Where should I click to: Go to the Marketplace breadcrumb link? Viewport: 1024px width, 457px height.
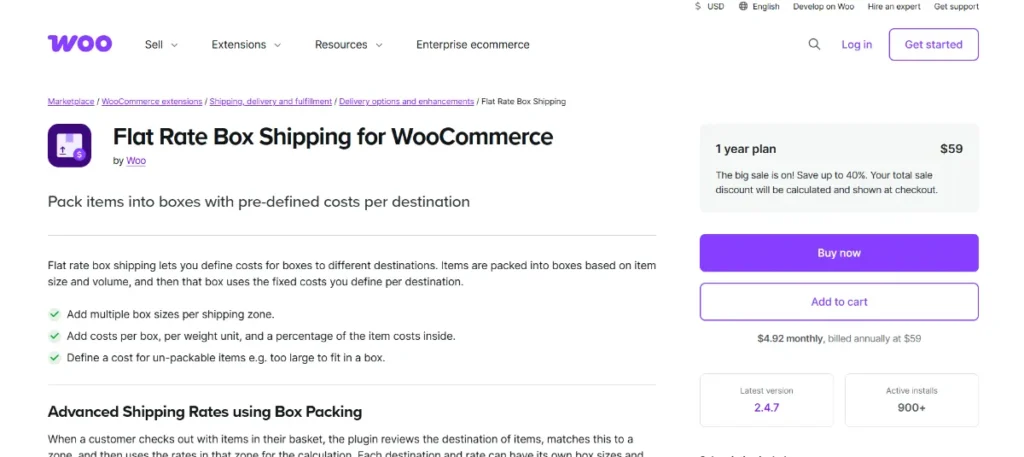(71, 101)
